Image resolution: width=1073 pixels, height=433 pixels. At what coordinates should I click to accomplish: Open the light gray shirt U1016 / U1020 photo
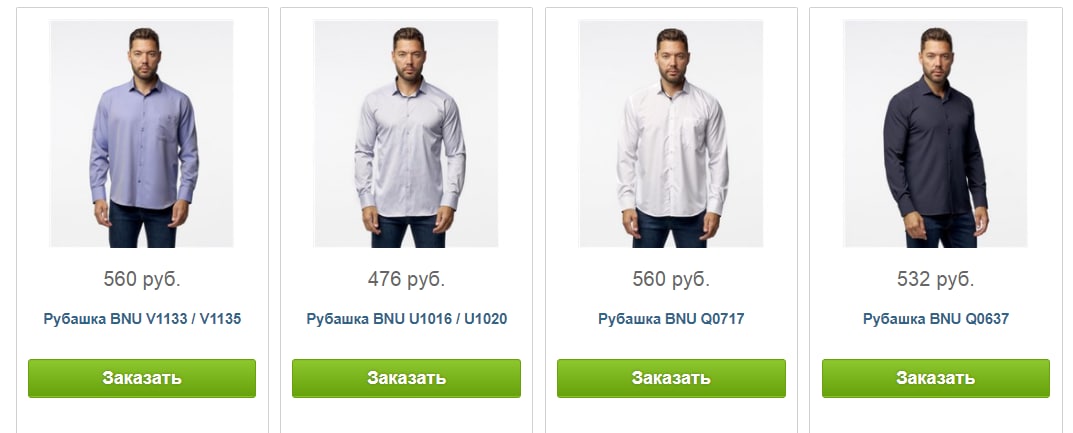pos(406,134)
